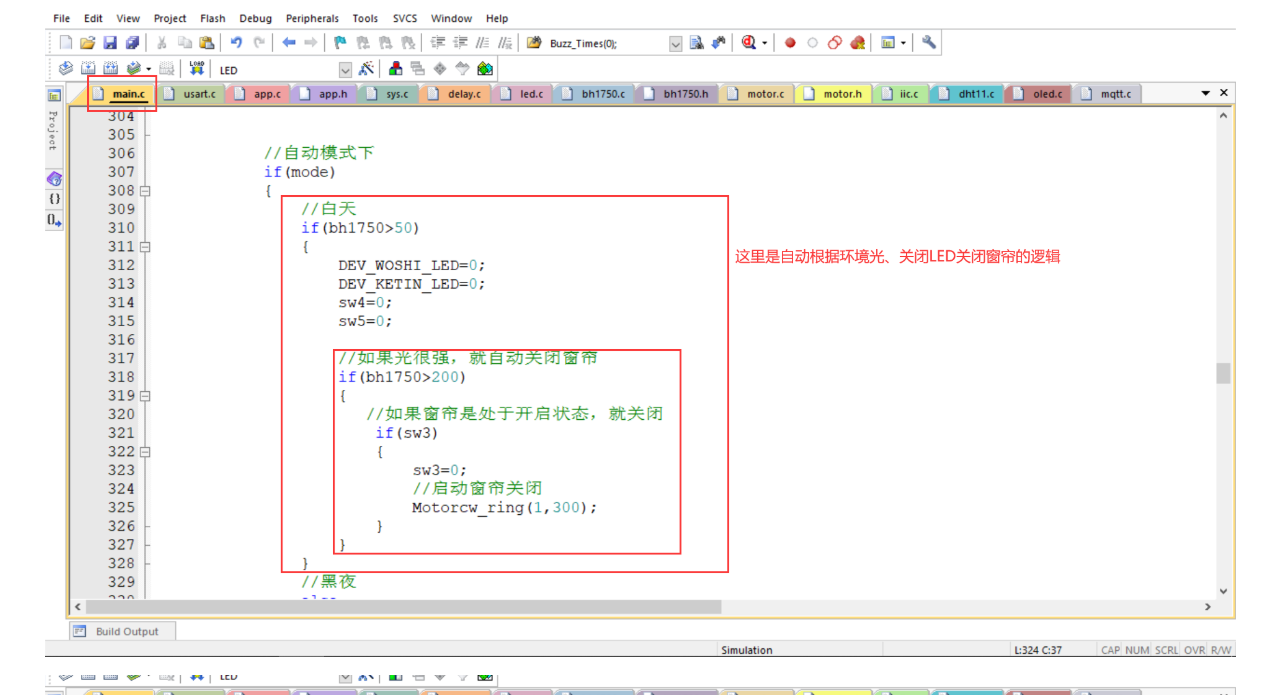Click the vertical scrollbar thumb in the editor

click(x=1223, y=373)
